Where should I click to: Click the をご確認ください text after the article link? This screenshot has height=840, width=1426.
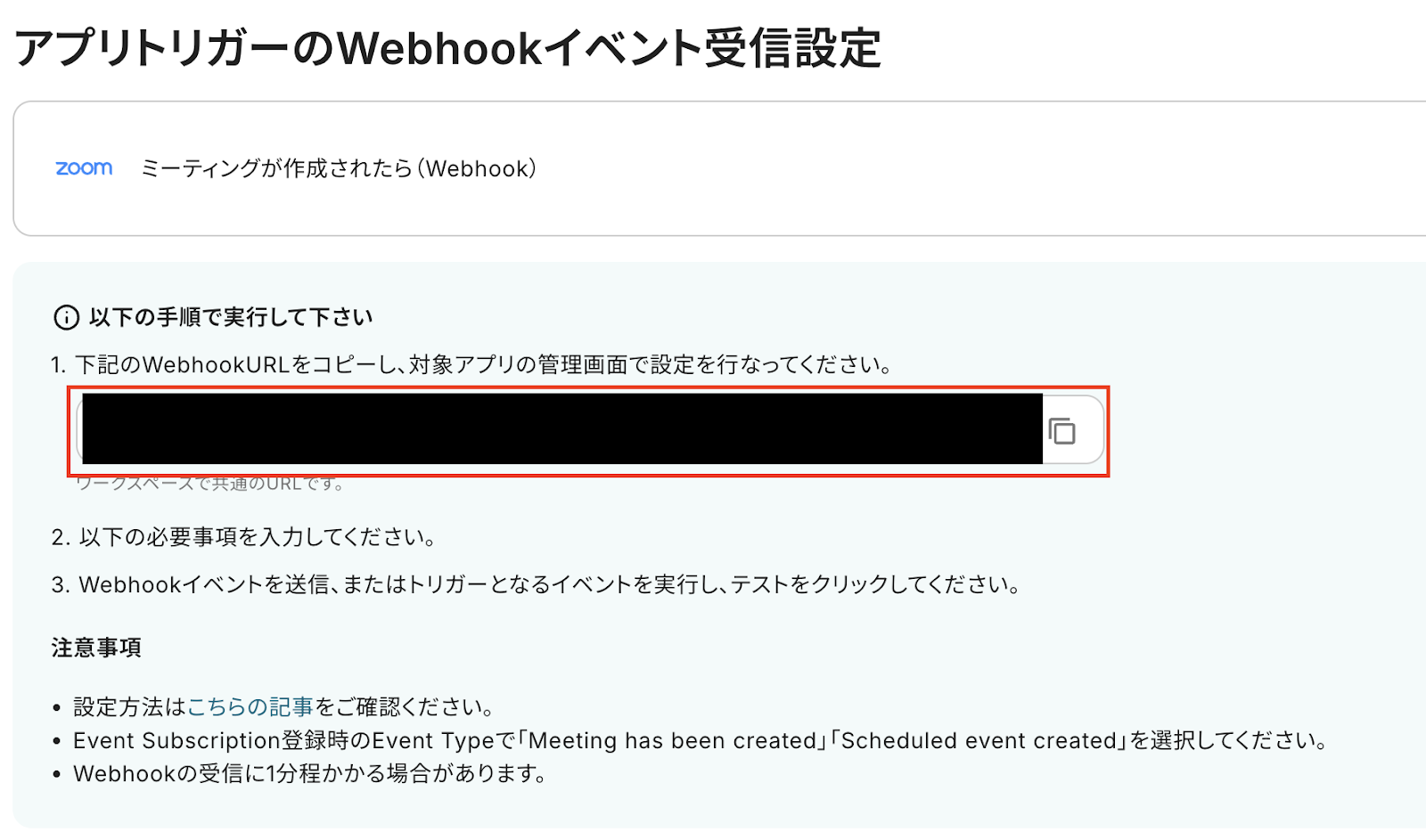[405, 707]
